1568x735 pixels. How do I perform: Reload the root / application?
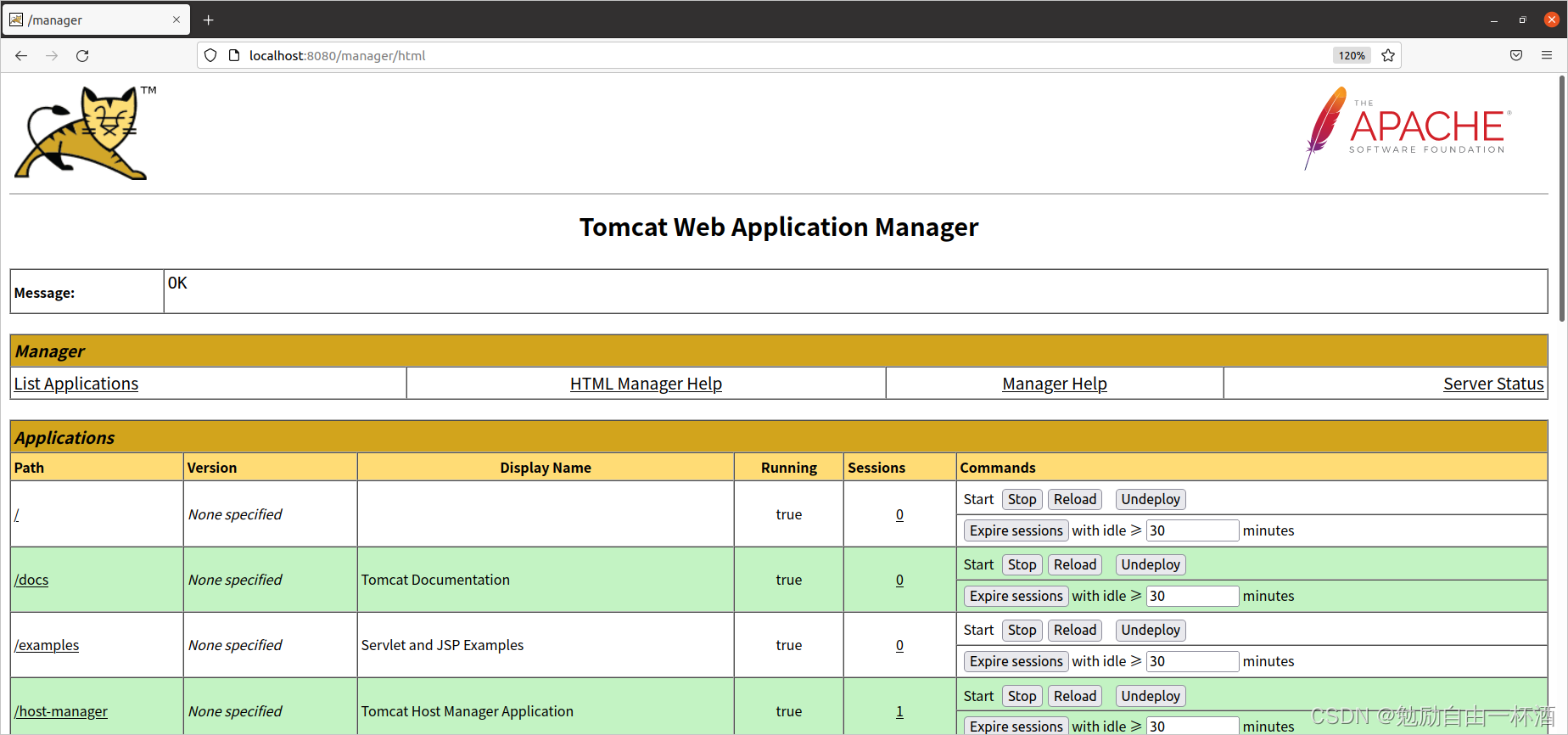1075,499
